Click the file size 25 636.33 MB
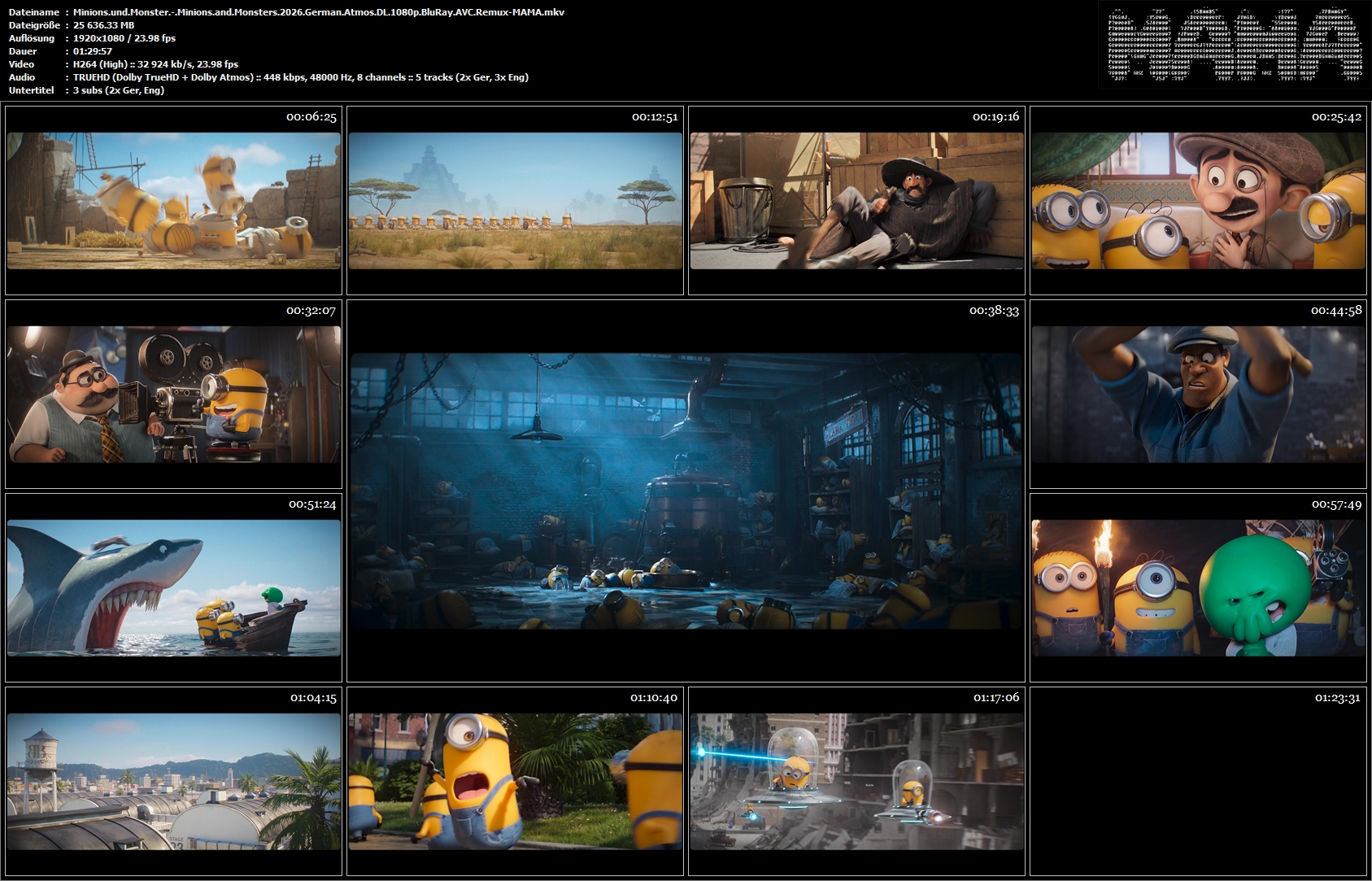 (x=104, y=25)
